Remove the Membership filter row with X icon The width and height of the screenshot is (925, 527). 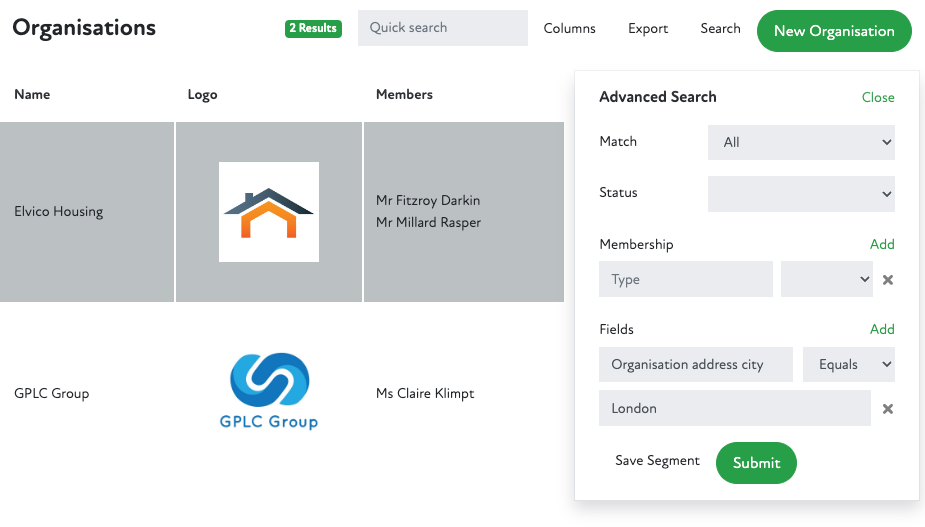click(887, 280)
